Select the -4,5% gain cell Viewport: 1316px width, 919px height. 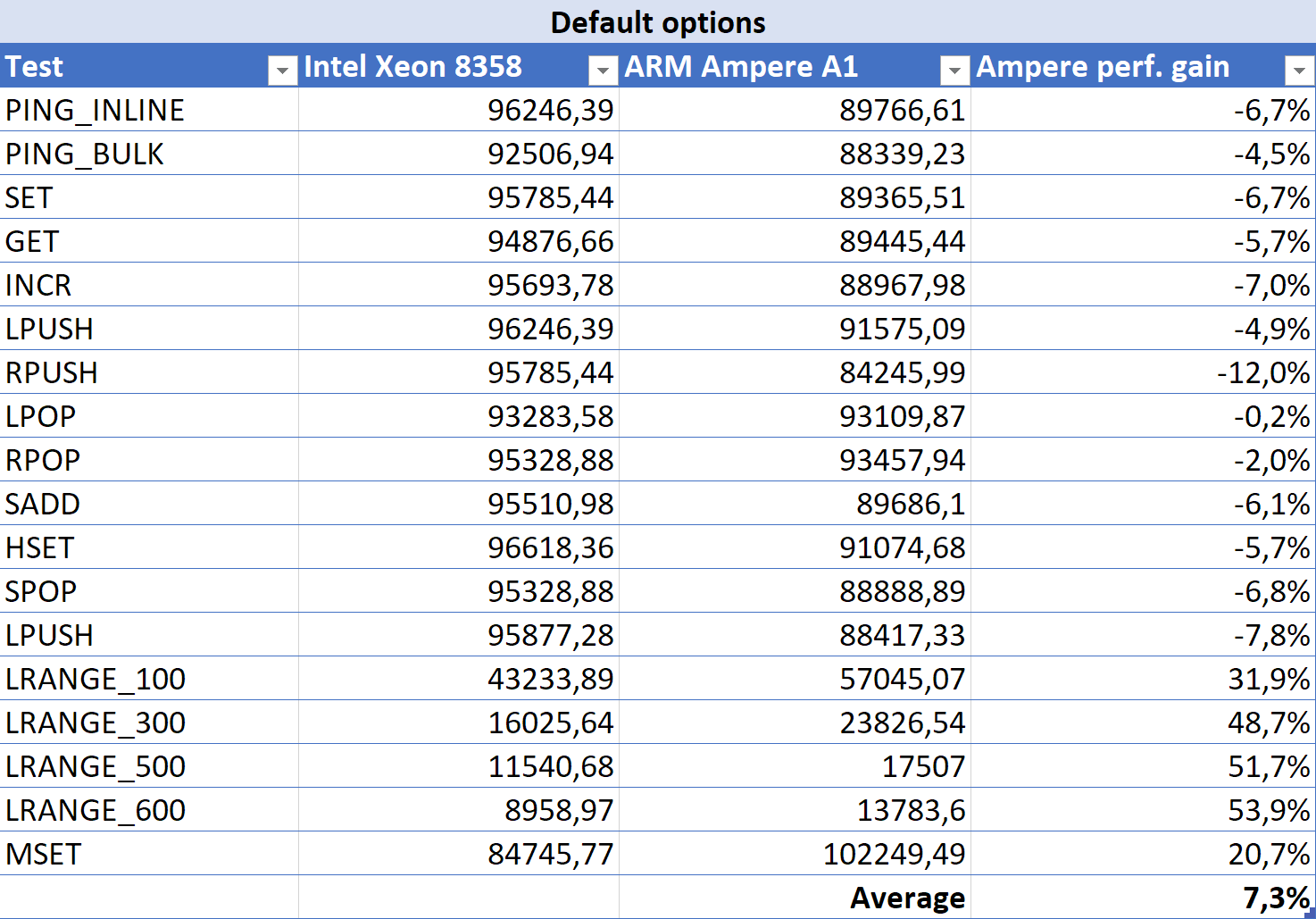click(x=1143, y=154)
